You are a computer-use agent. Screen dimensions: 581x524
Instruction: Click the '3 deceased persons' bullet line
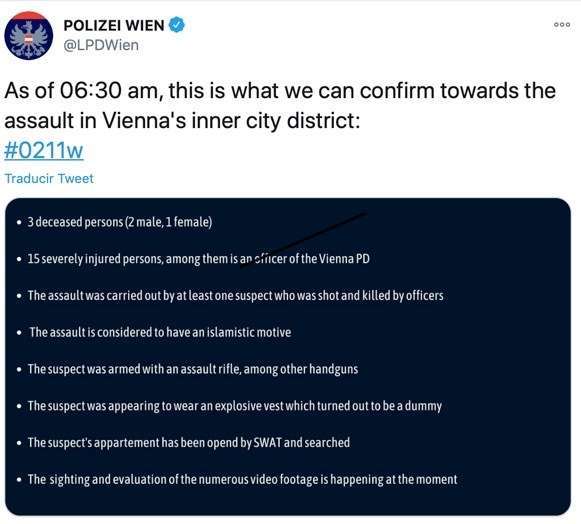[120, 222]
